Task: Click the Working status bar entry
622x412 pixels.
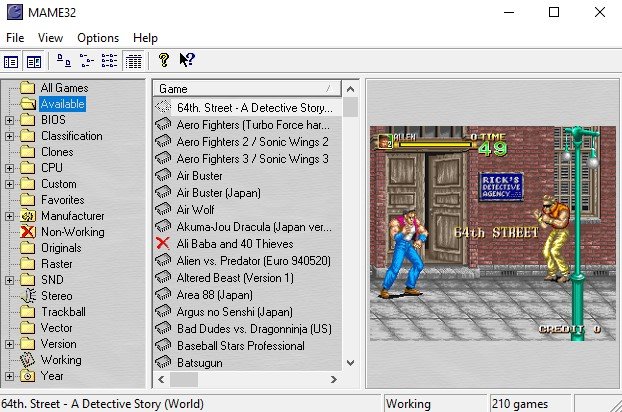Action: 435,404
